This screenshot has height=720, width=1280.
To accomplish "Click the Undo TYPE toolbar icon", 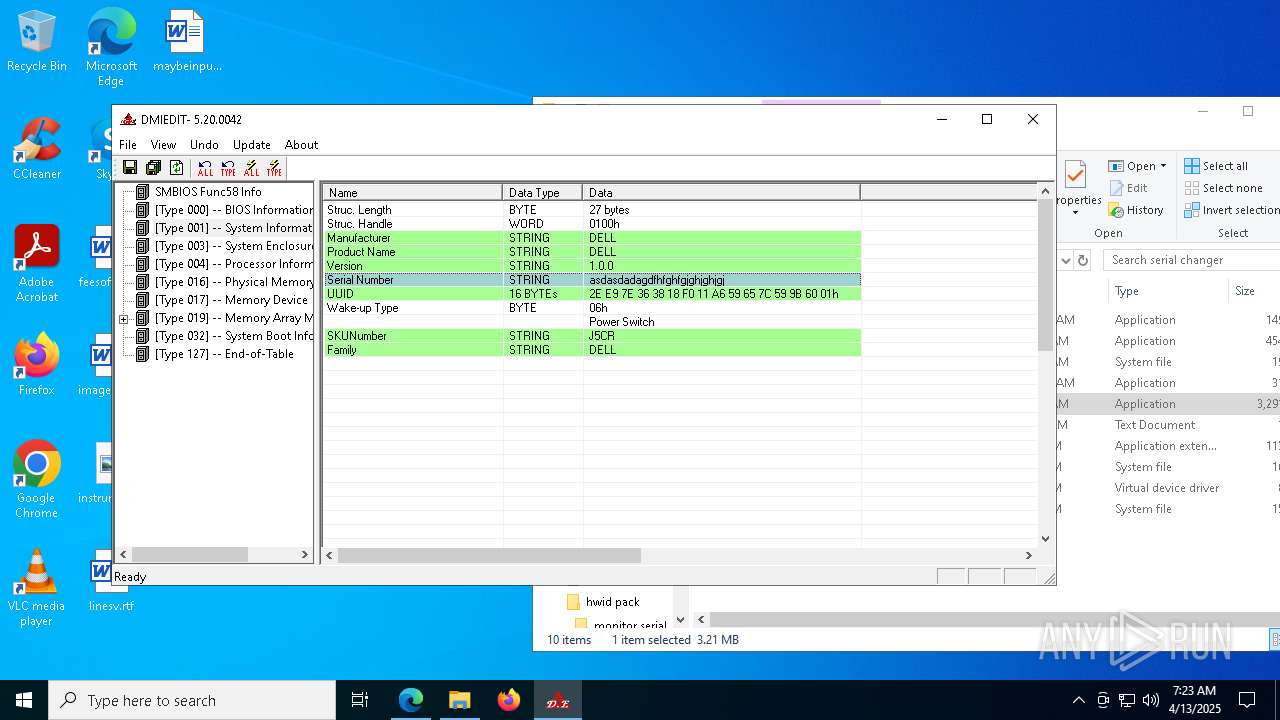I will coord(228,168).
